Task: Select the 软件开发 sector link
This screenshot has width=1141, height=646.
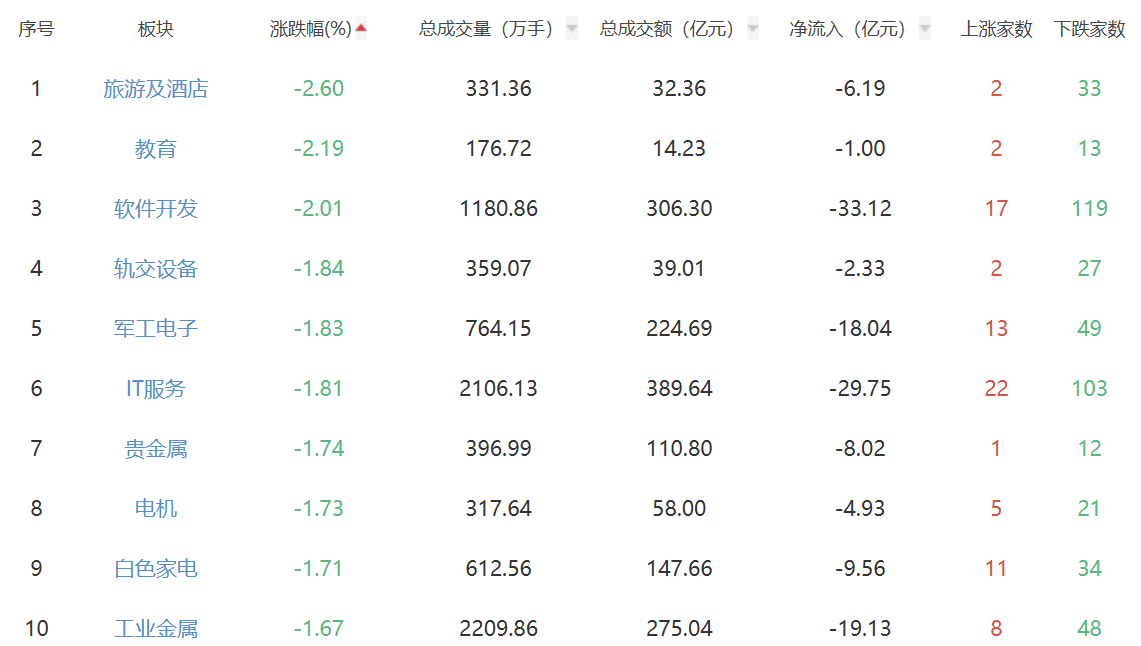Action: (x=155, y=209)
